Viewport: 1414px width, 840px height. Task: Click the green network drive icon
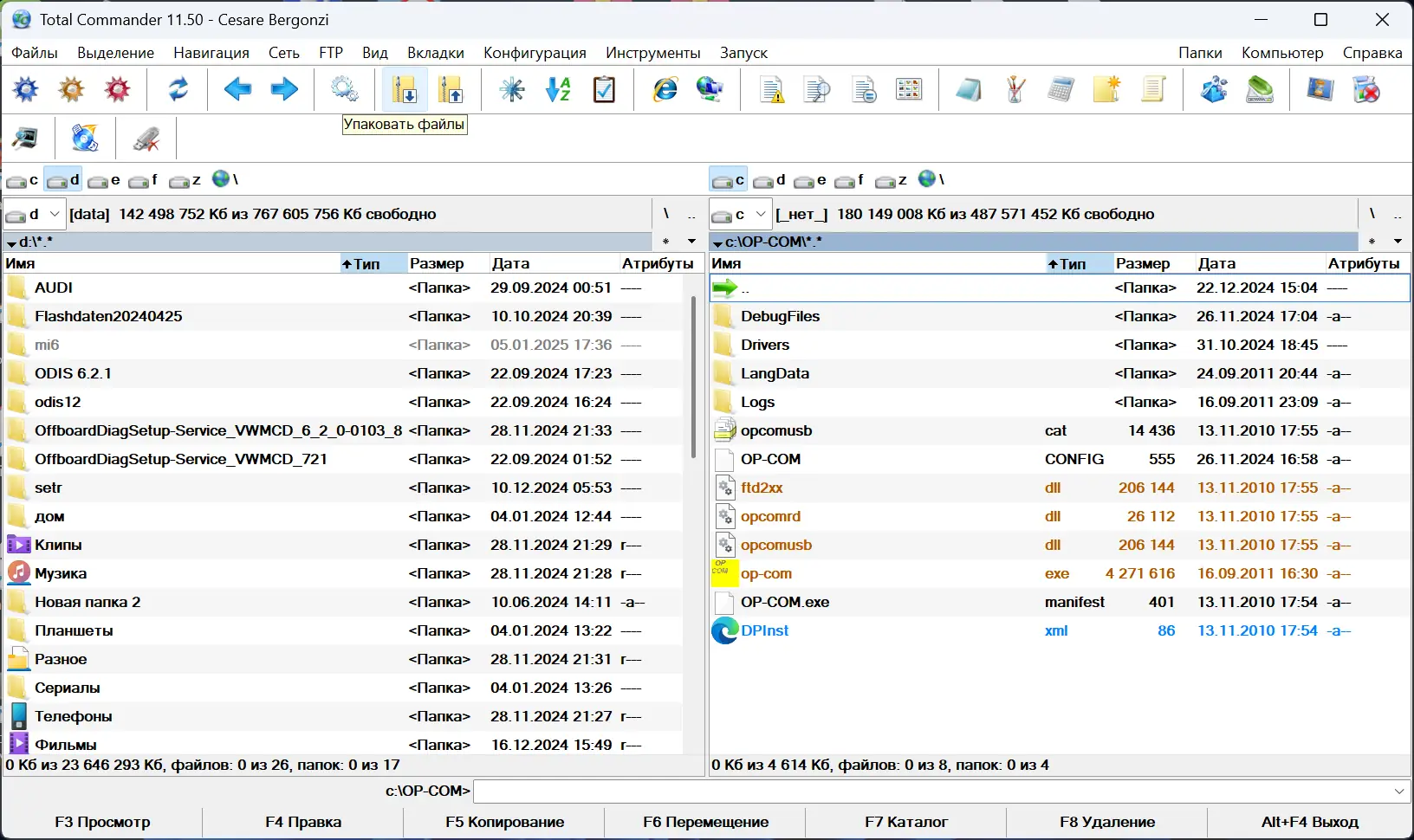click(1260, 89)
